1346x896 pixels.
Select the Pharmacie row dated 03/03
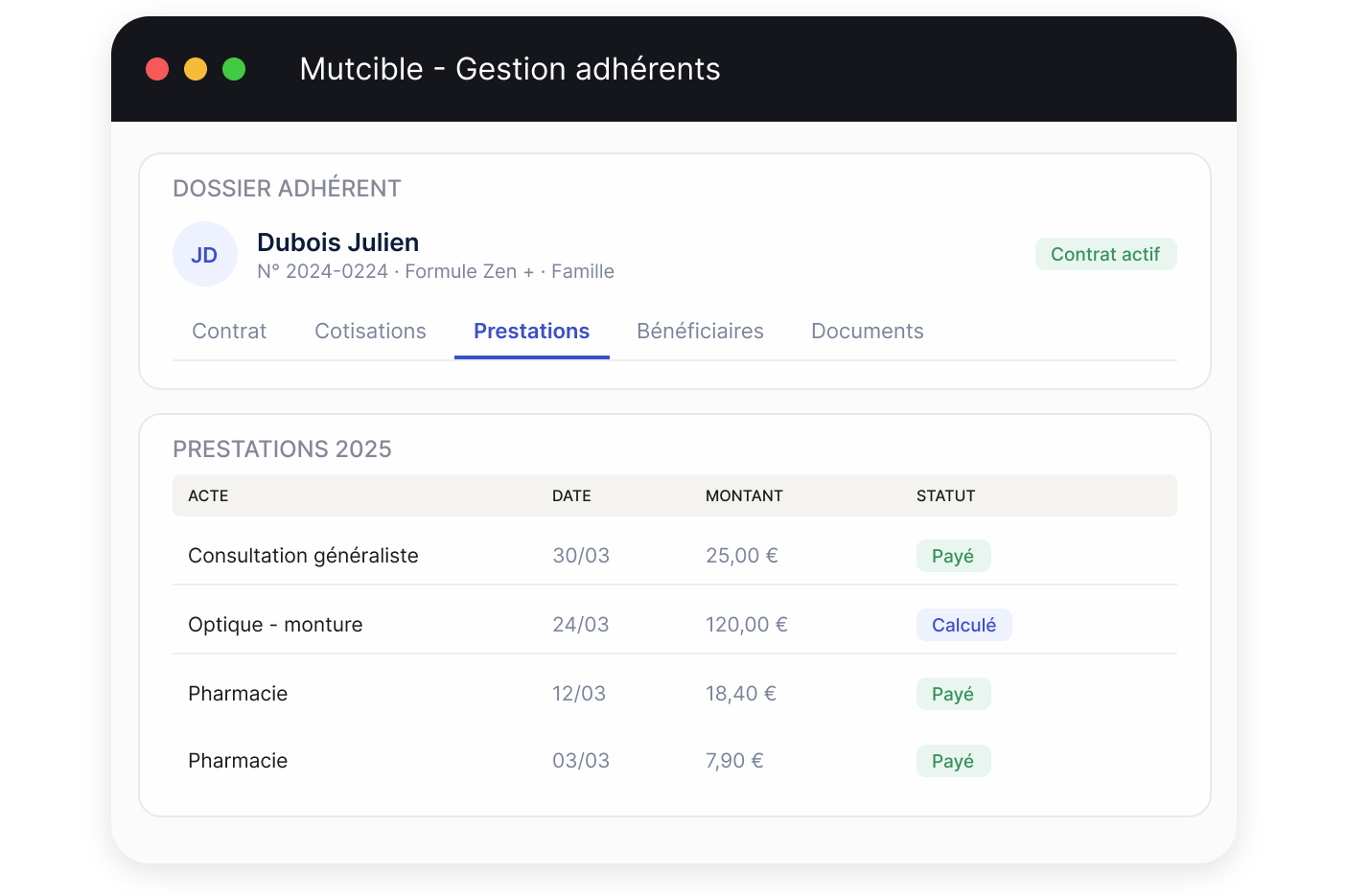pyautogui.click(x=675, y=761)
